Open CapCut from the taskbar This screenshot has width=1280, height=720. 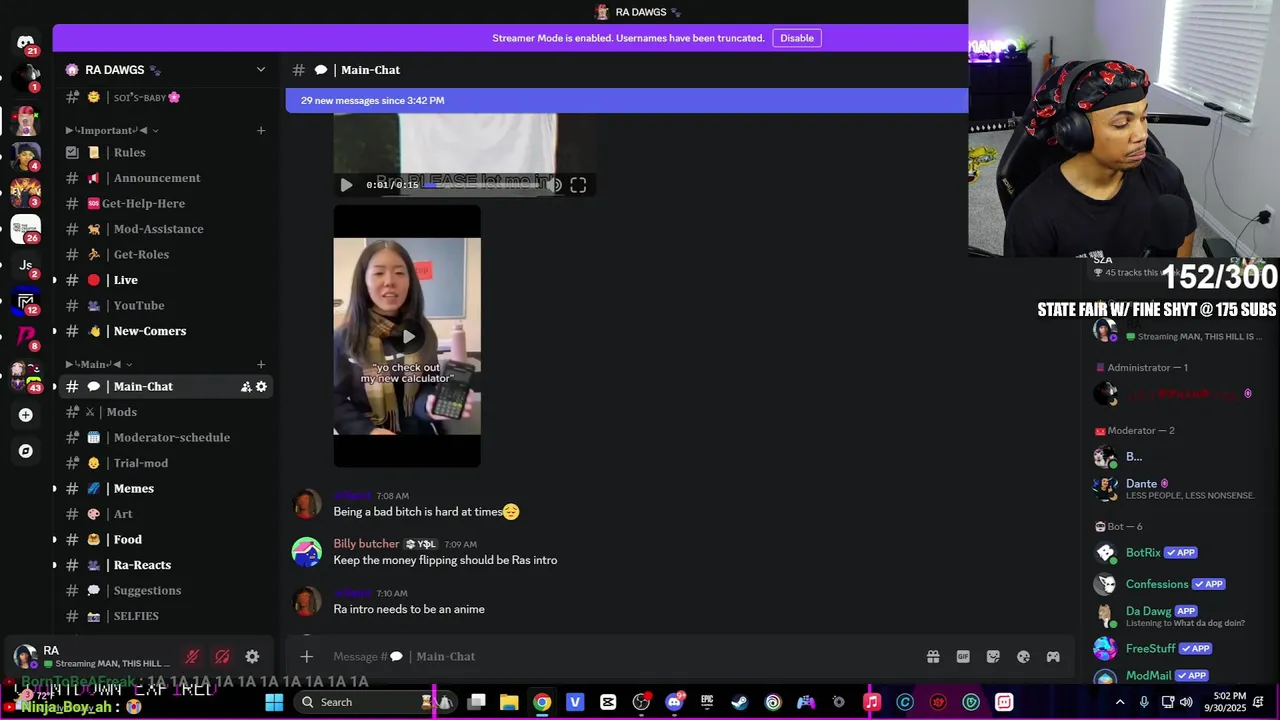point(608,702)
